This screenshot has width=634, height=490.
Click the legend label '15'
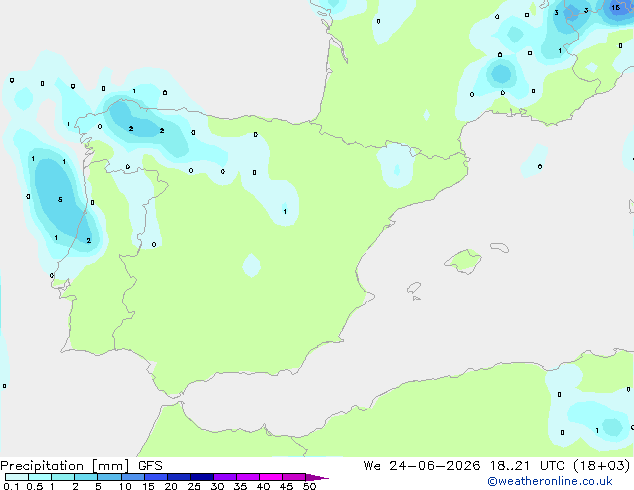[148, 486]
